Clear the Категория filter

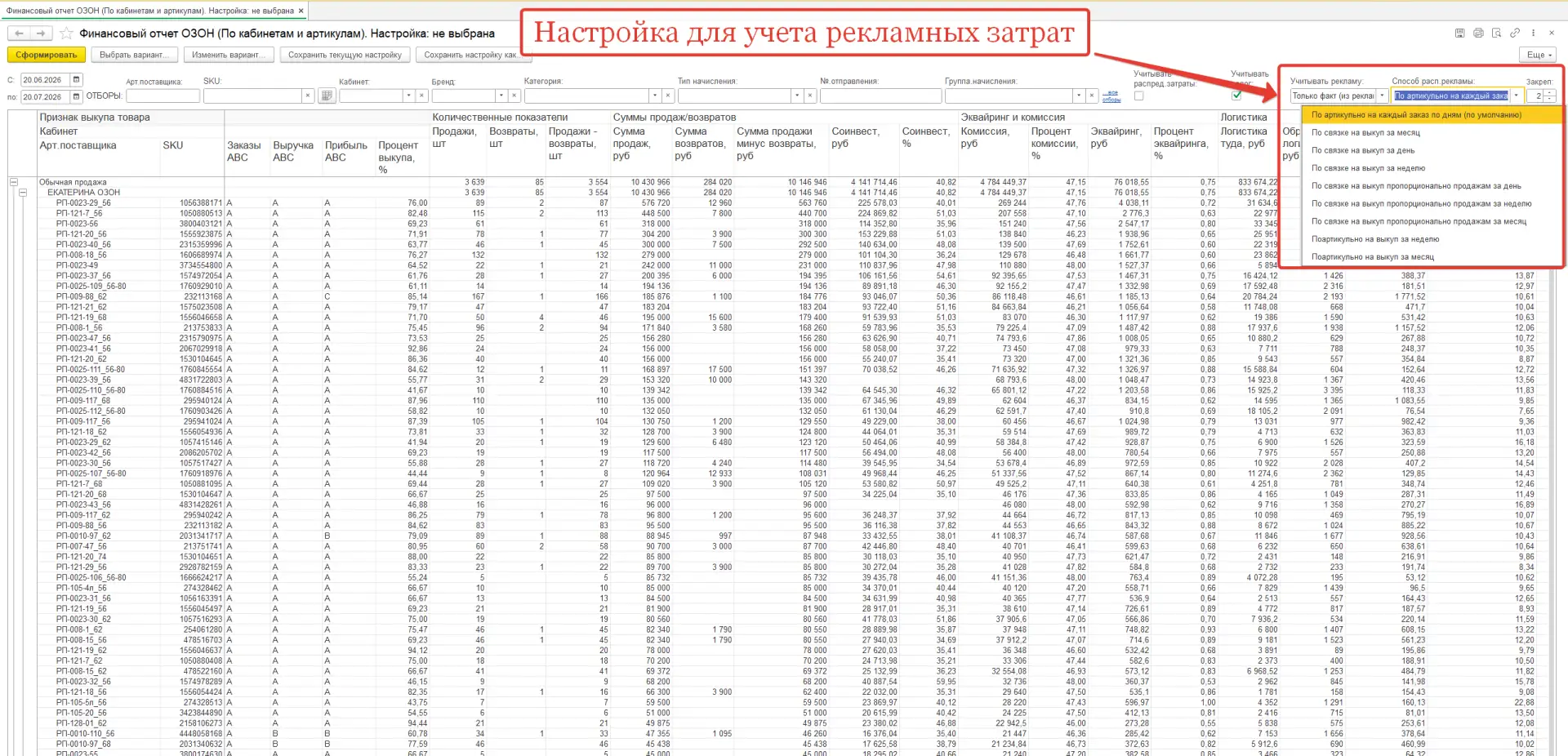[x=668, y=96]
